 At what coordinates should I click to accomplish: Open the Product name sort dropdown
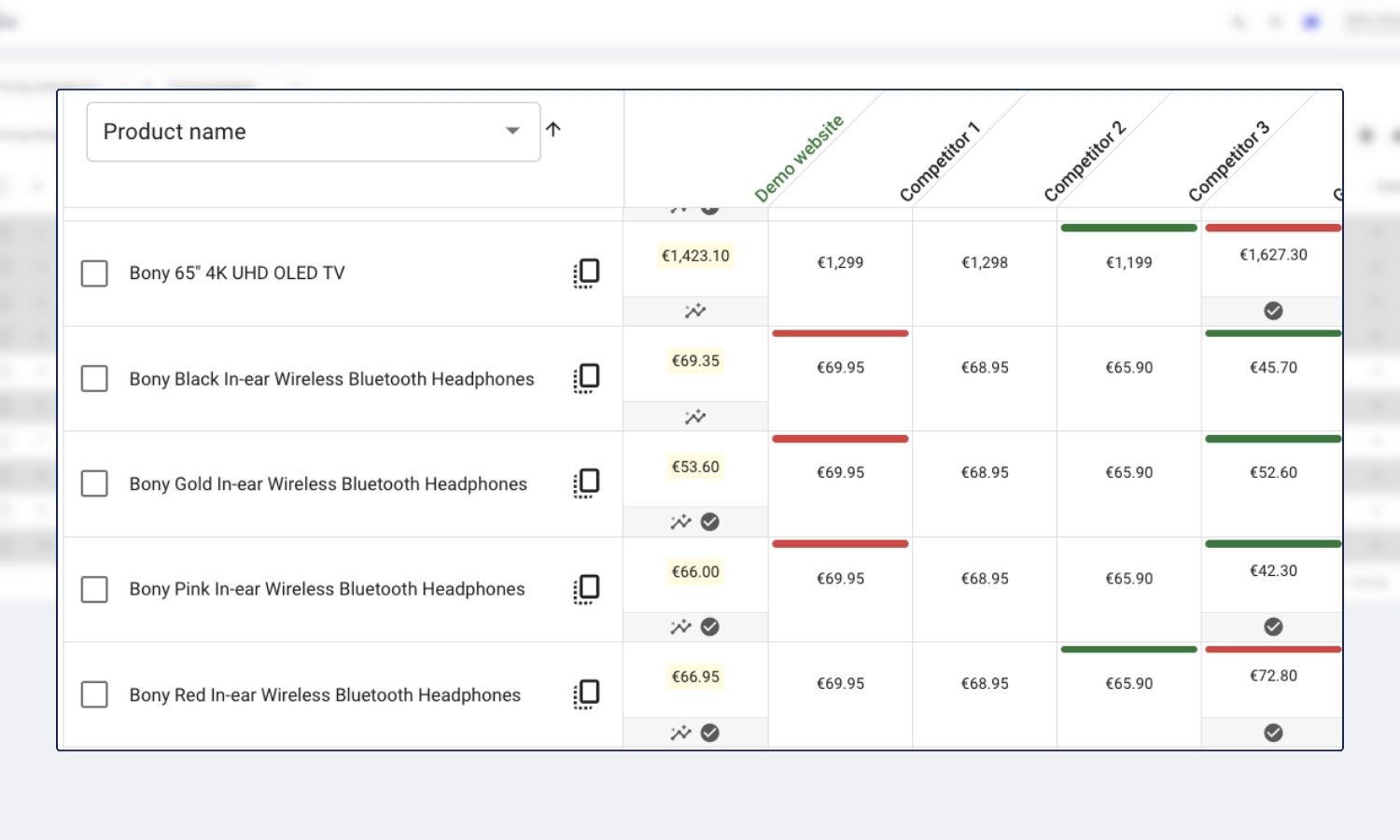[314, 132]
